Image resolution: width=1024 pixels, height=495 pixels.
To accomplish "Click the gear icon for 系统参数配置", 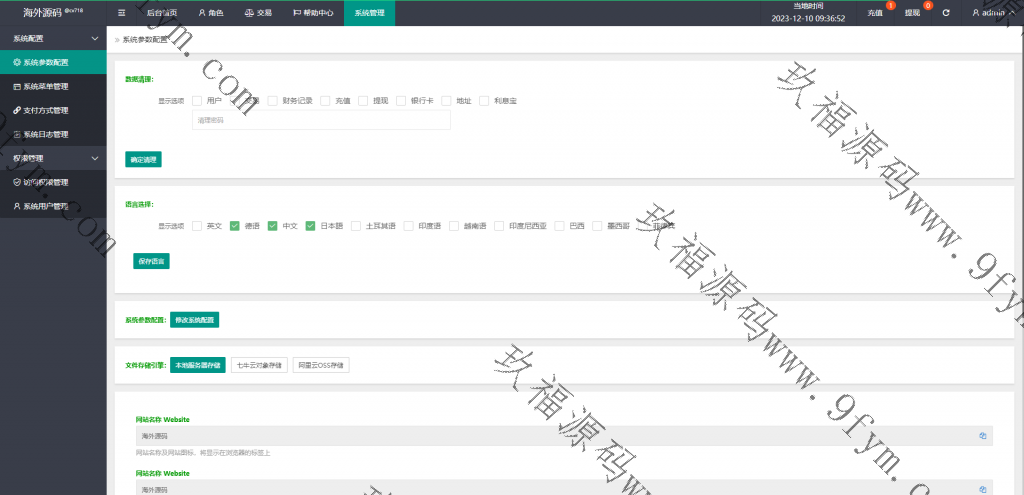I will tap(16, 62).
